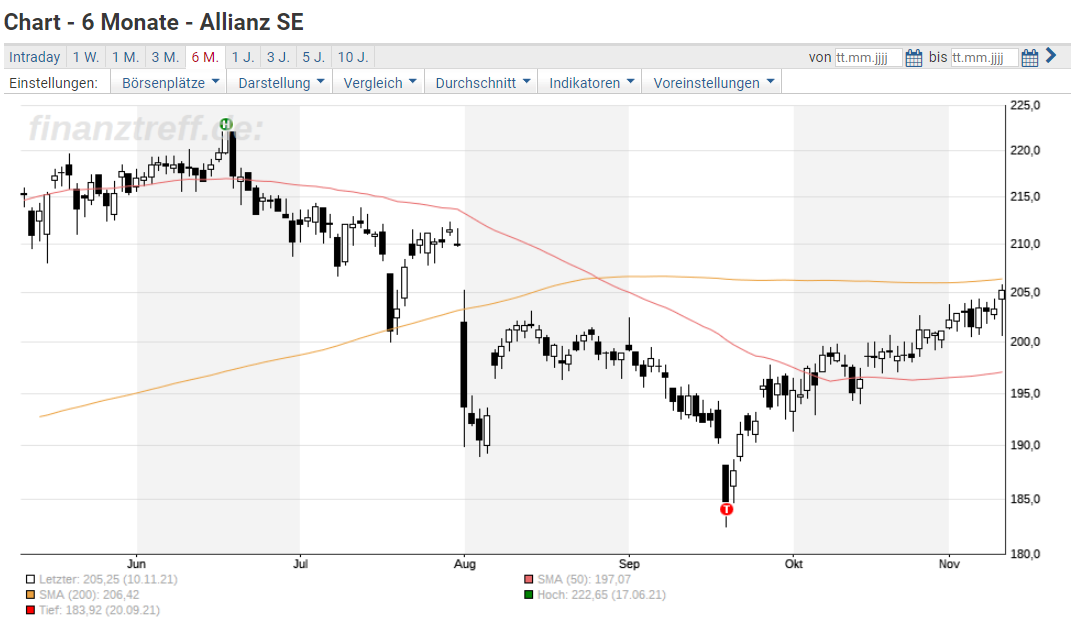This screenshot has width=1075, height=619.
Task: Focus the 'bis' end date field
Action: [x=984, y=58]
